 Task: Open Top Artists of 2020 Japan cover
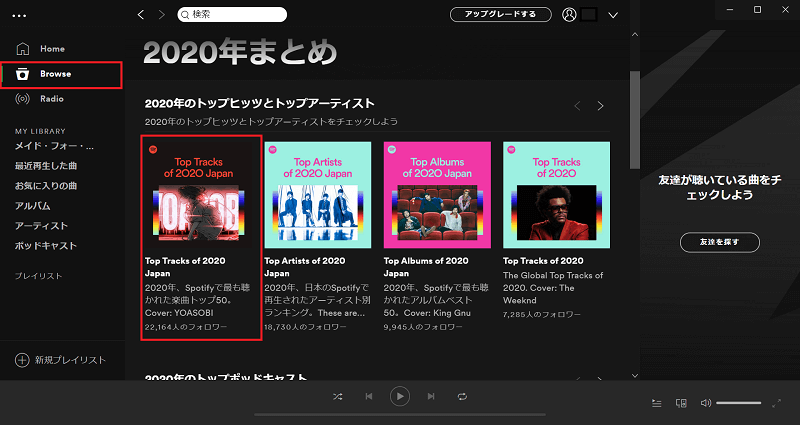click(x=318, y=195)
